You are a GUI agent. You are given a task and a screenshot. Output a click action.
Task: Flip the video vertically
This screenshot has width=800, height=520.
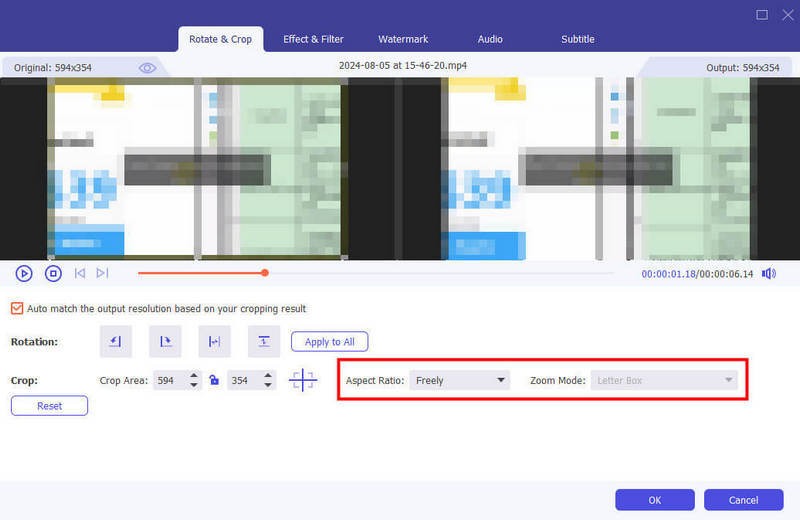[264, 341]
